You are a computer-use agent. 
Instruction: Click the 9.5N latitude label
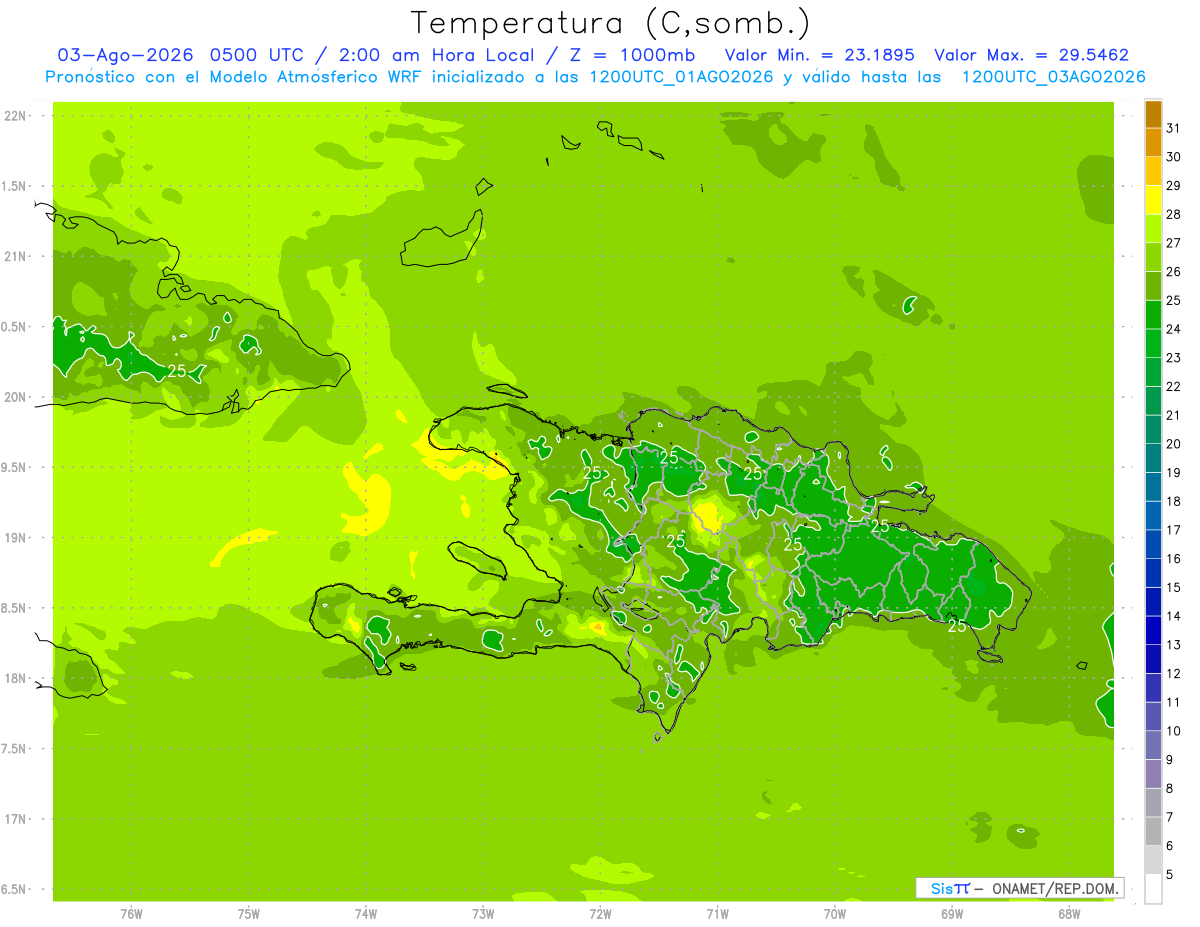[14, 468]
